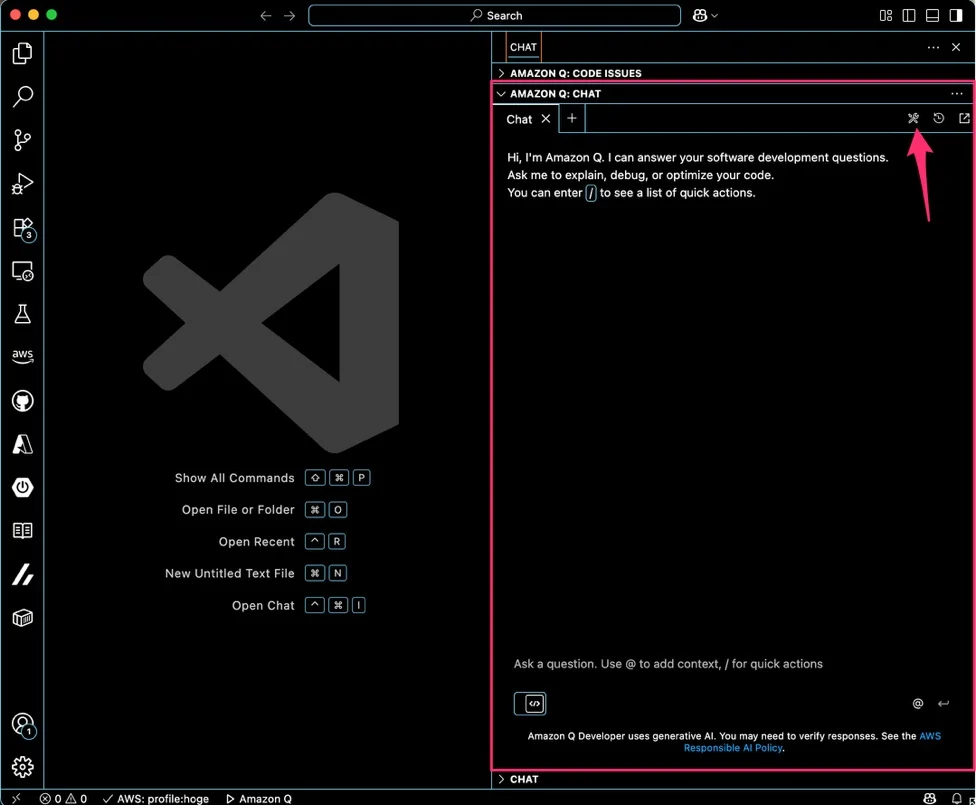Screen dimensions: 976x805
Task: Select the CHAT panel tab
Action: (x=523, y=47)
